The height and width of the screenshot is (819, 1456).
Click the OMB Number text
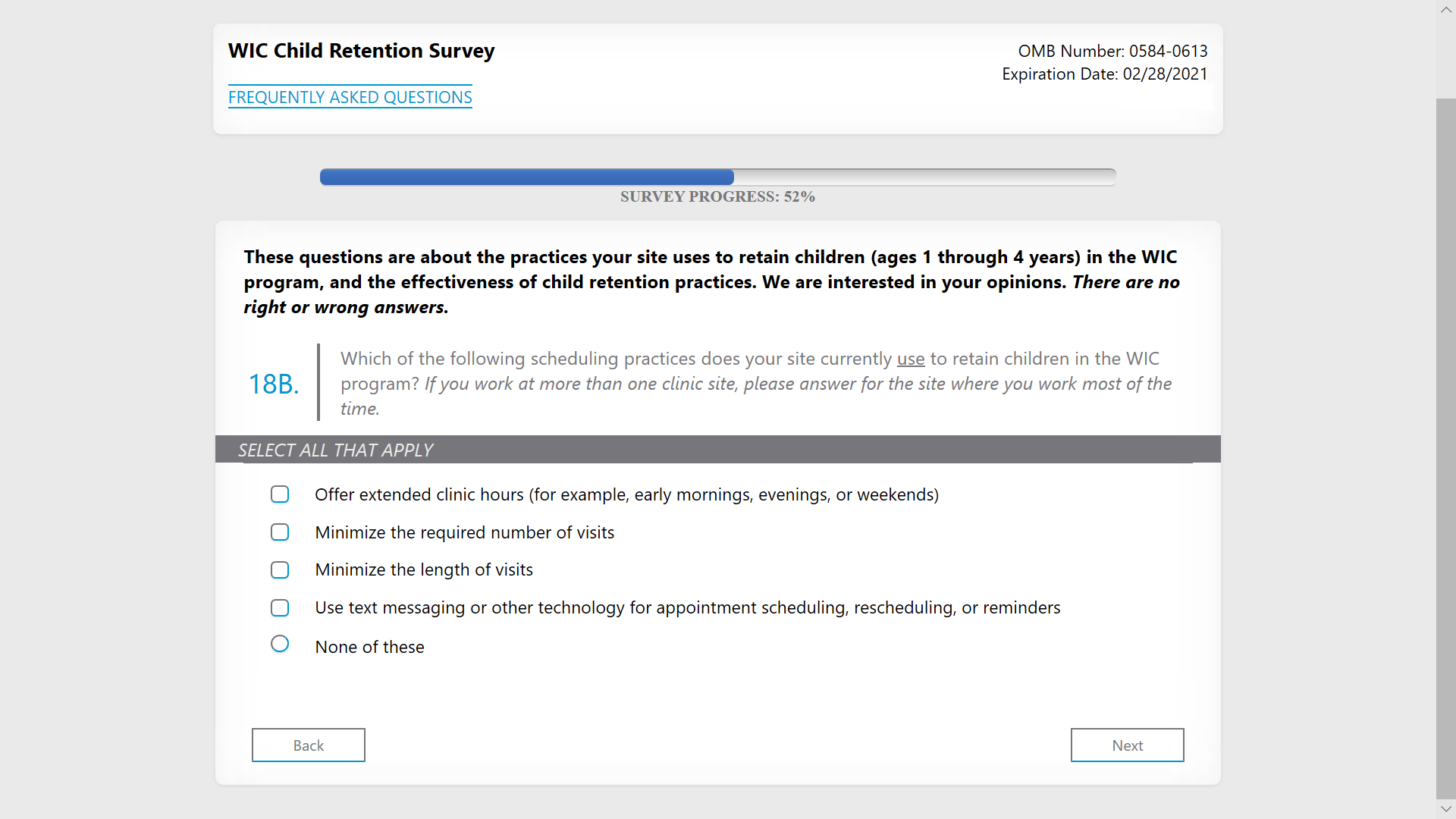[x=1112, y=51]
